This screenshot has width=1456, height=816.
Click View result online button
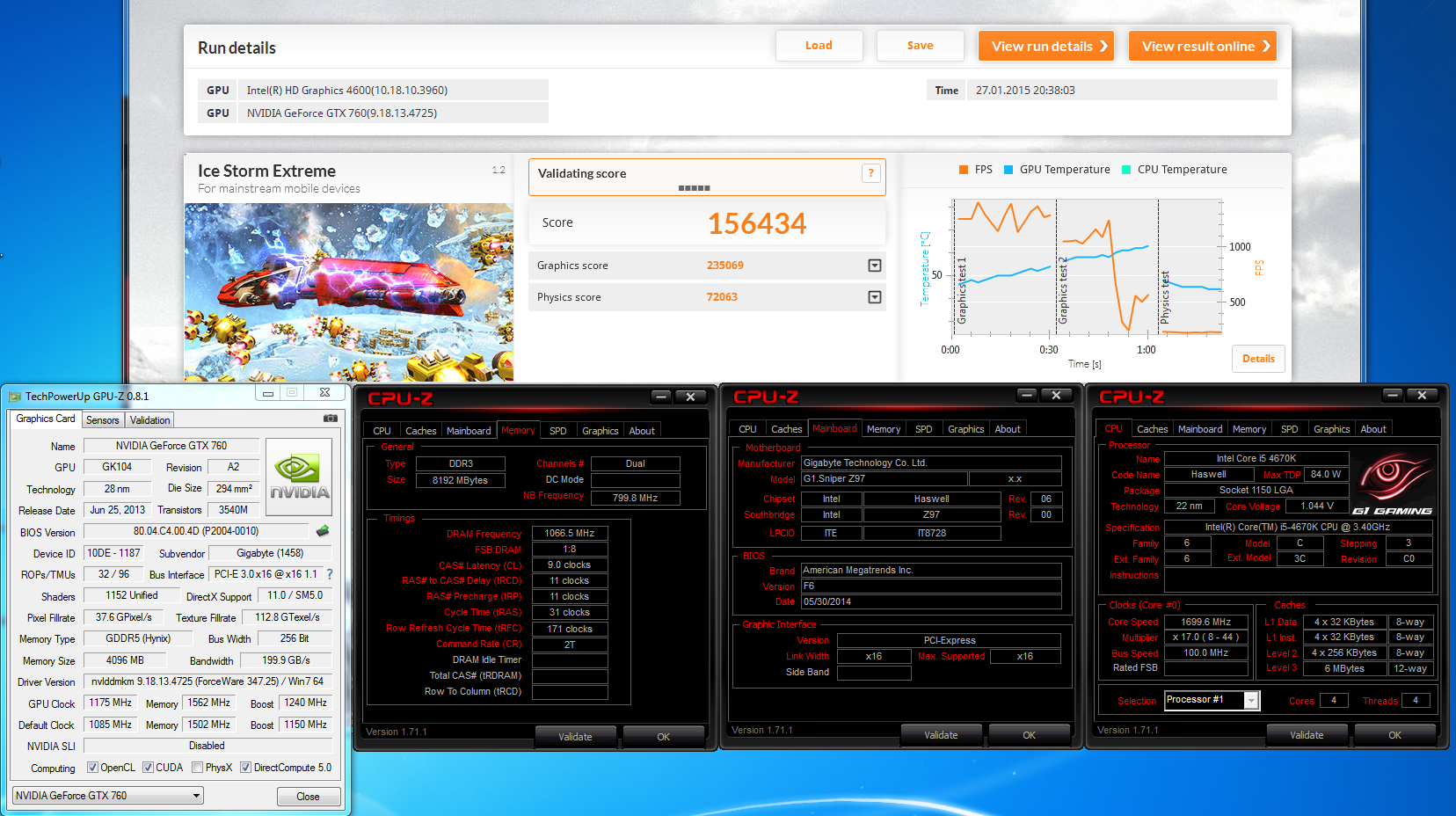[1203, 46]
